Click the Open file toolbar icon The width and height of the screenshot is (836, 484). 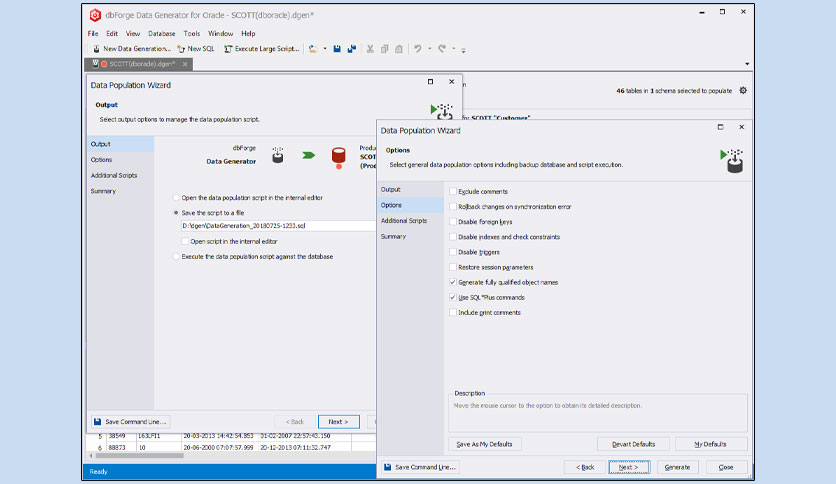(313, 49)
